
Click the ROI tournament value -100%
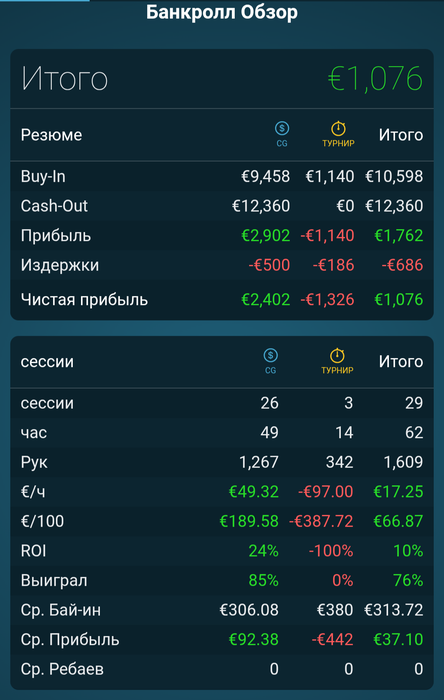tap(331, 551)
